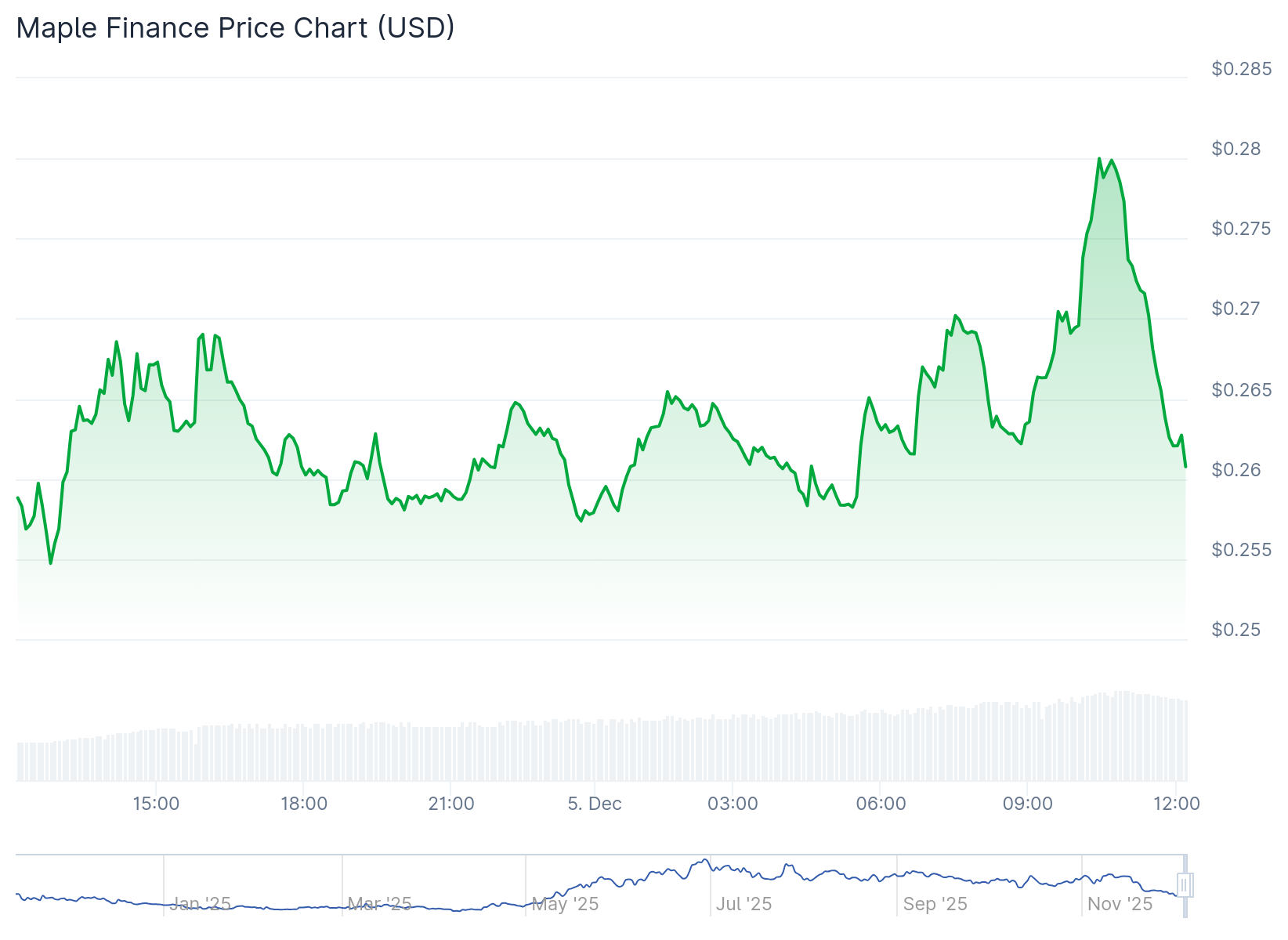Click the 06:00 time axis label
The width and height of the screenshot is (1288, 940).
click(x=881, y=804)
